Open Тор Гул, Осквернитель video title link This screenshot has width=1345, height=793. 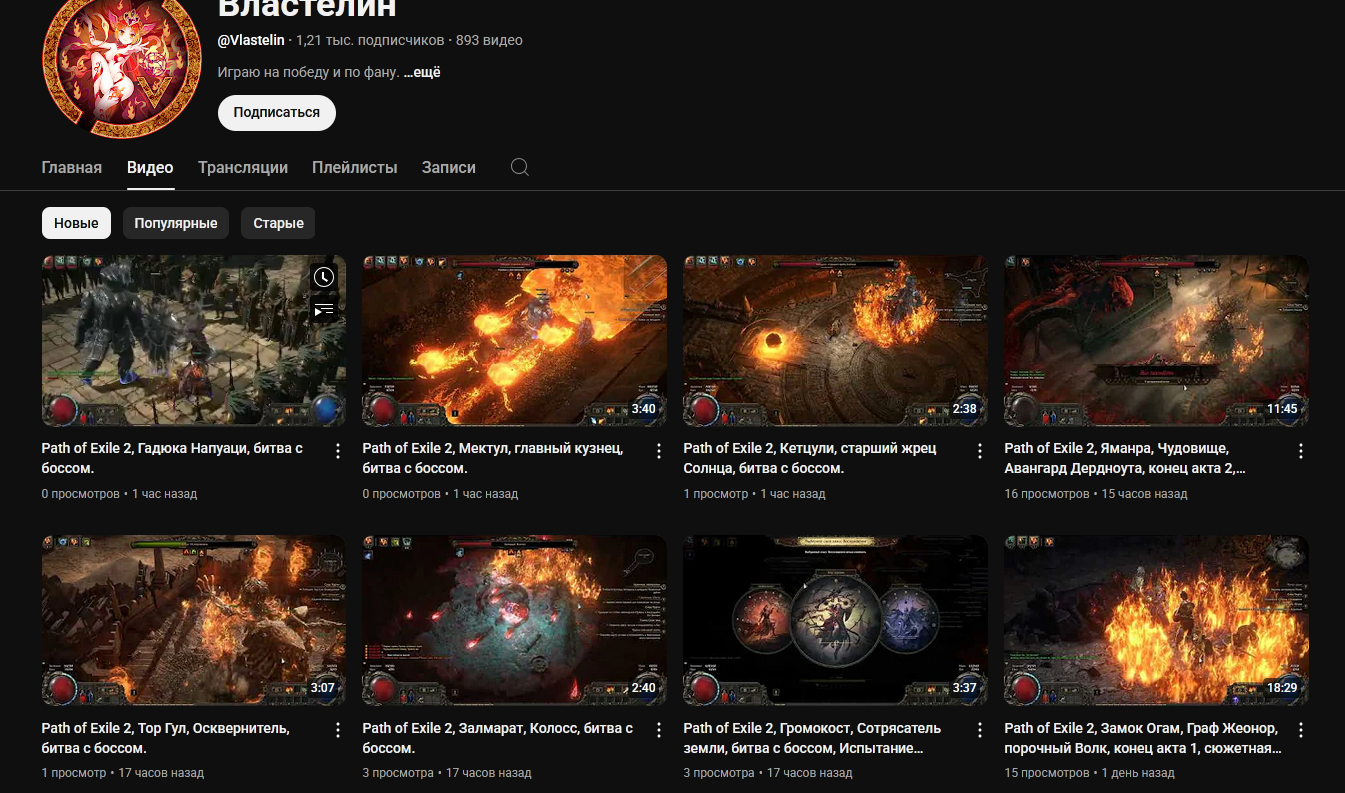165,738
